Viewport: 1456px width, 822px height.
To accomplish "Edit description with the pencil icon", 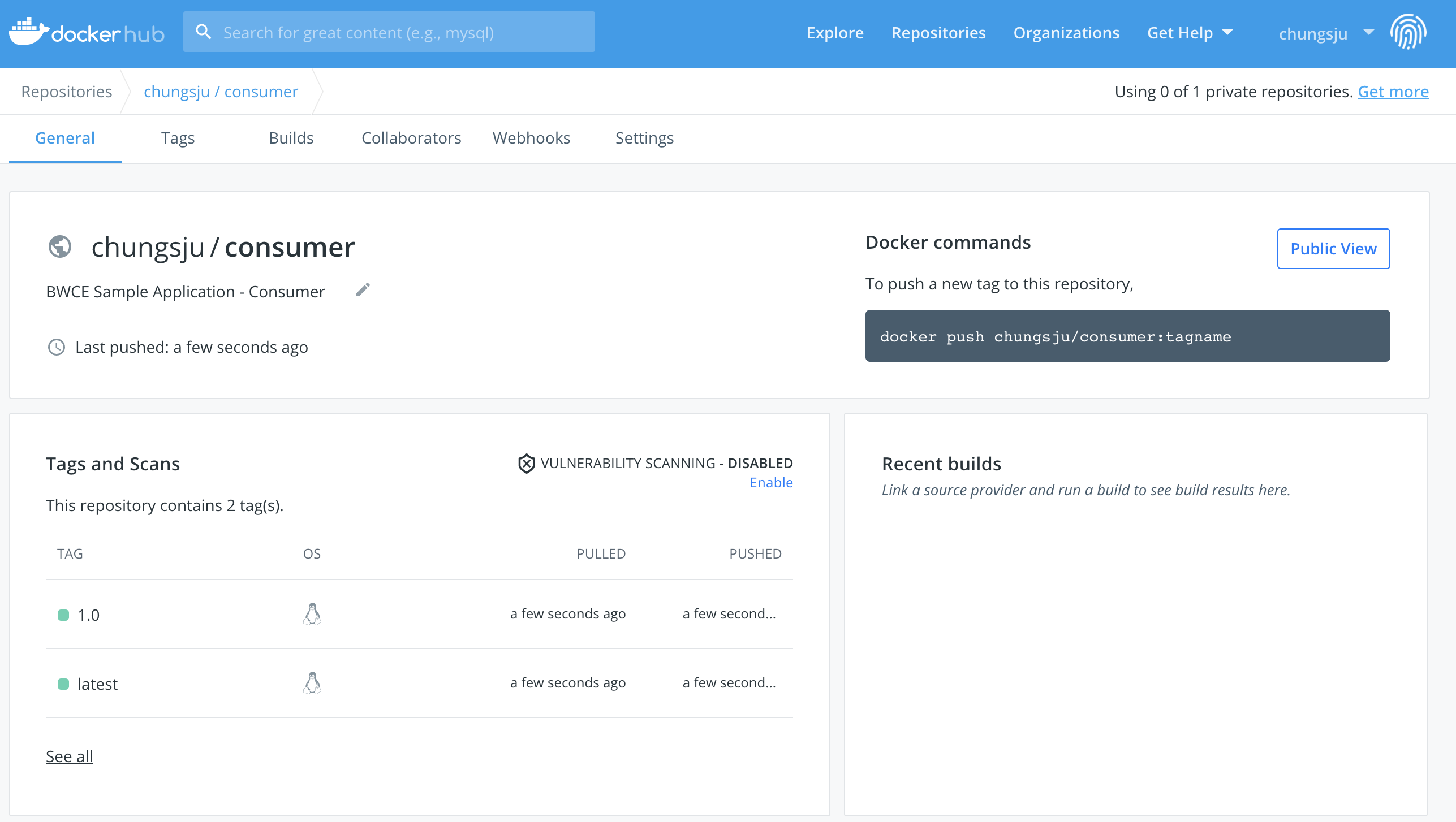I will [x=363, y=289].
